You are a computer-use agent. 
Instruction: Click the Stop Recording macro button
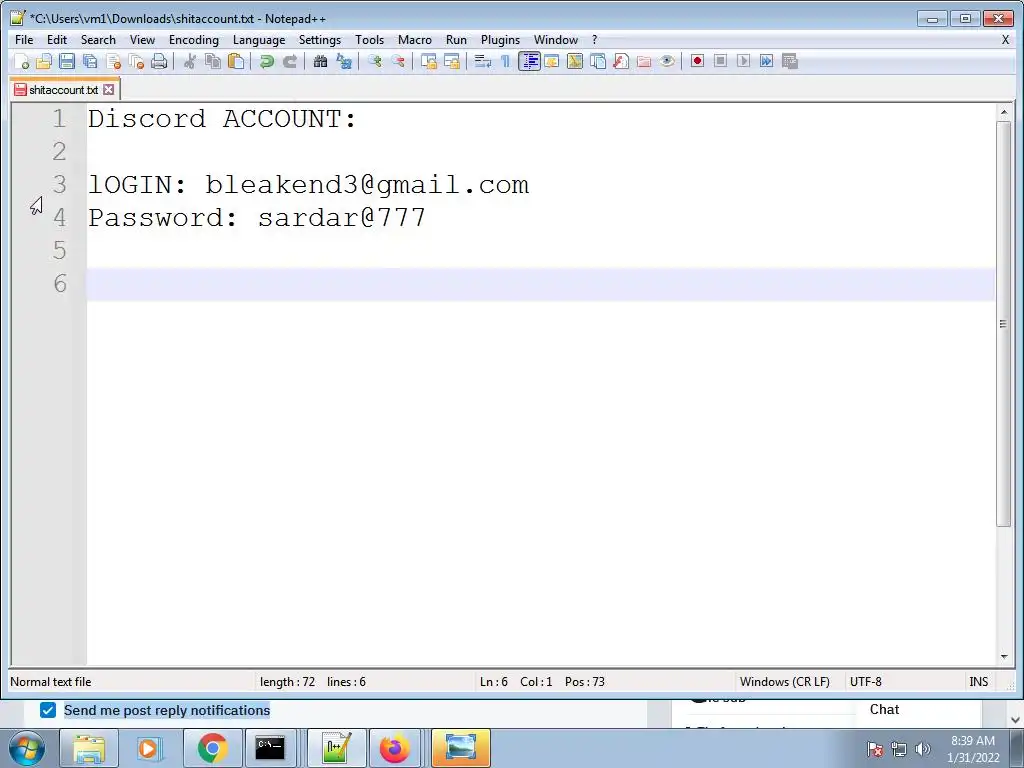pyautogui.click(x=720, y=61)
